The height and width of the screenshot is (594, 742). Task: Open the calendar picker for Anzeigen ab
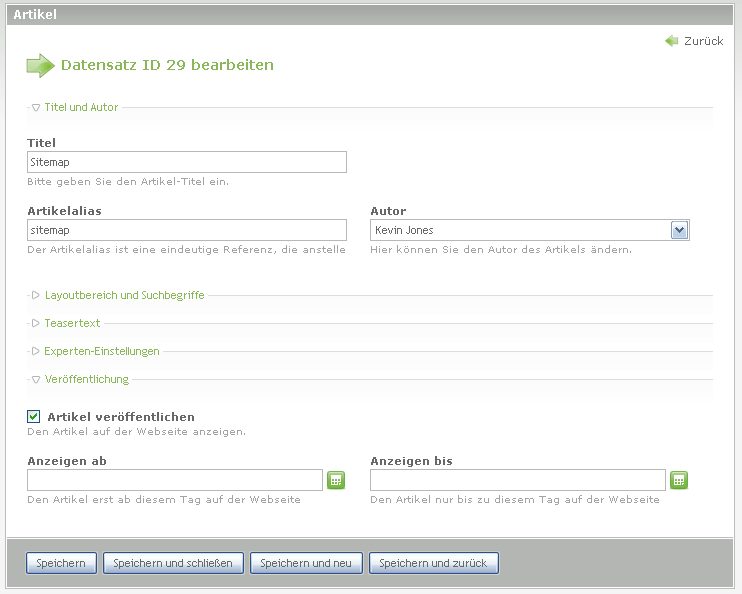tap(336, 480)
